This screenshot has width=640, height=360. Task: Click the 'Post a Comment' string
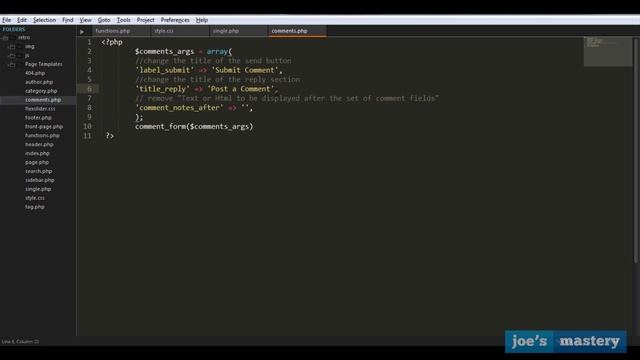[x=241, y=89]
